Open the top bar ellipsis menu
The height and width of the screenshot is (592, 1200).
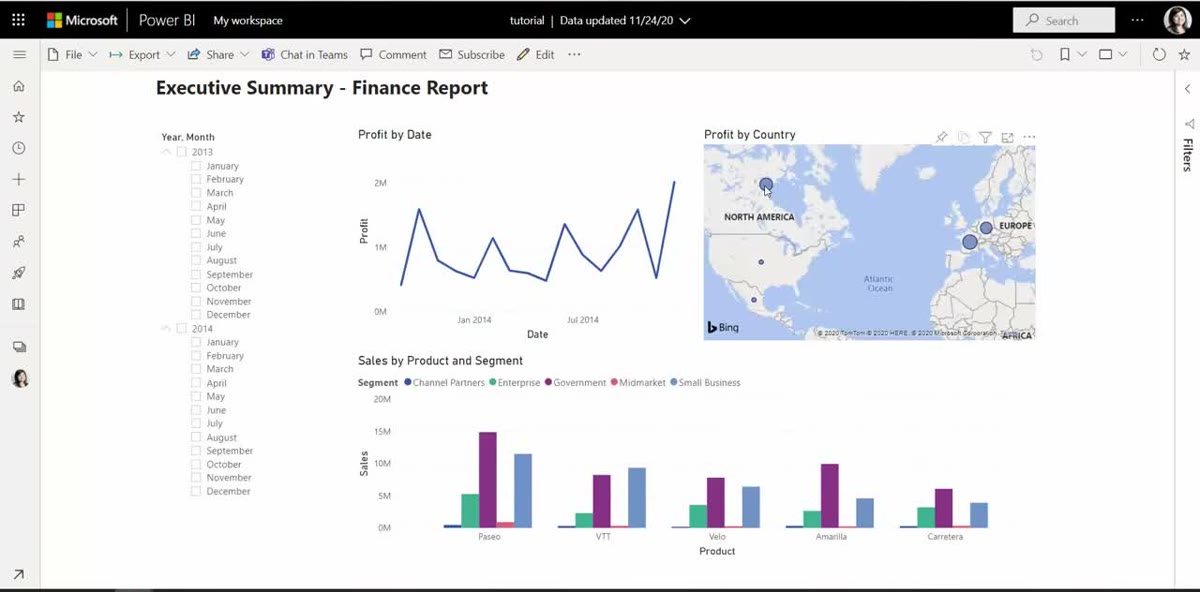click(x=1137, y=20)
